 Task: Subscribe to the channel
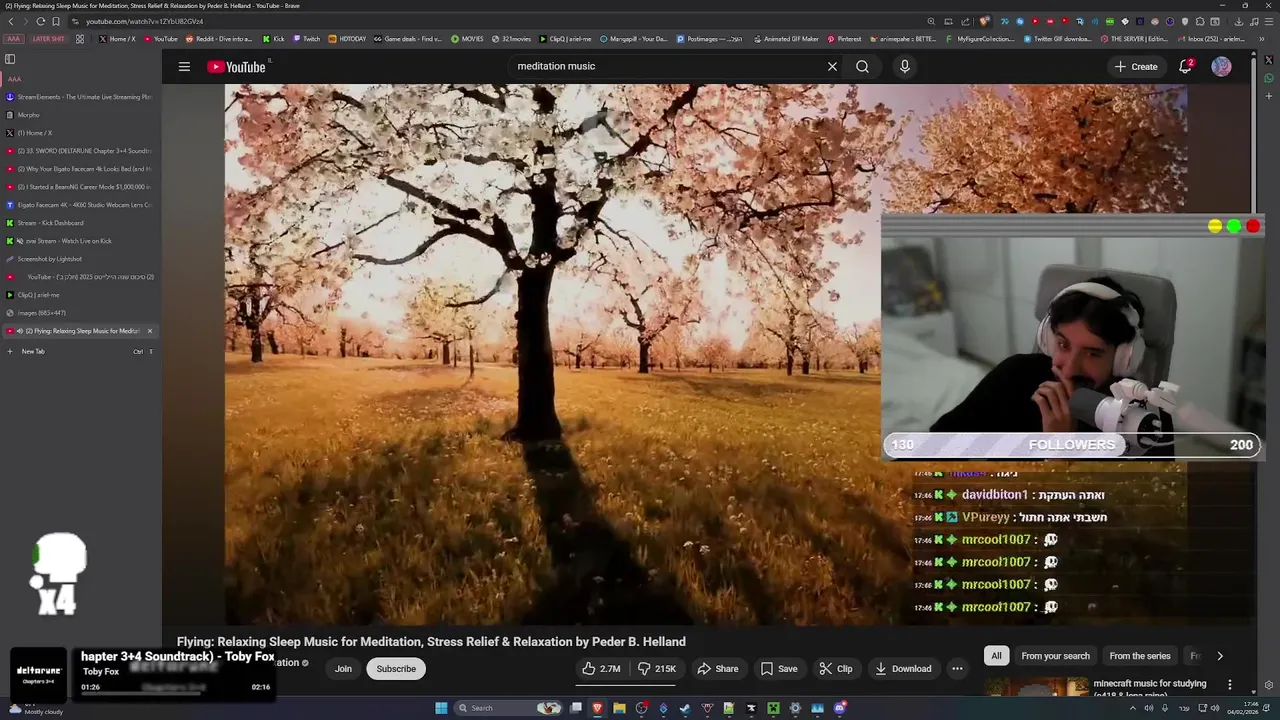coord(396,669)
